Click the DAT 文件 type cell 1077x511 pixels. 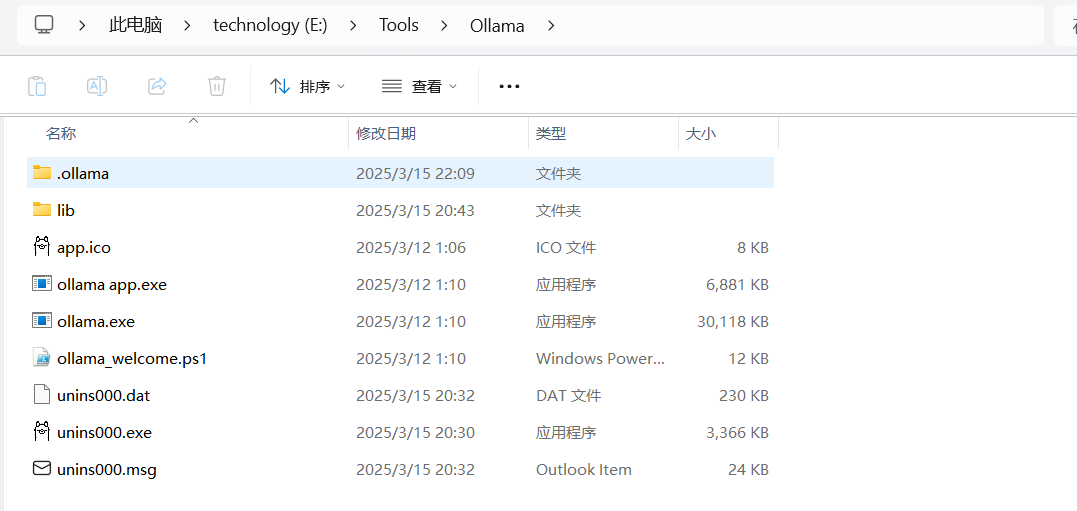coord(569,396)
